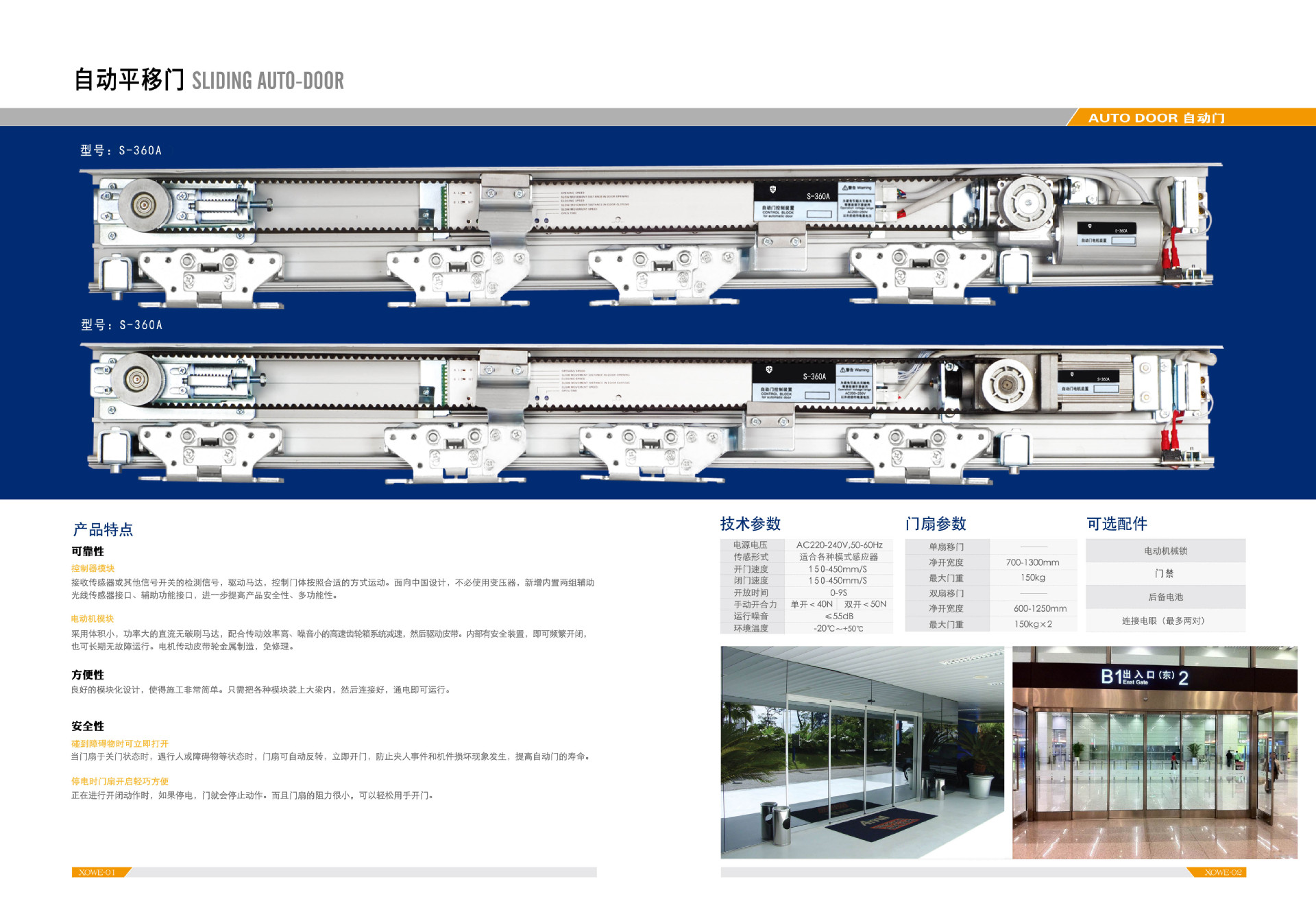This screenshot has height=899, width=1316.
Task: Click the "运行噪音" row label
Action: (751, 616)
